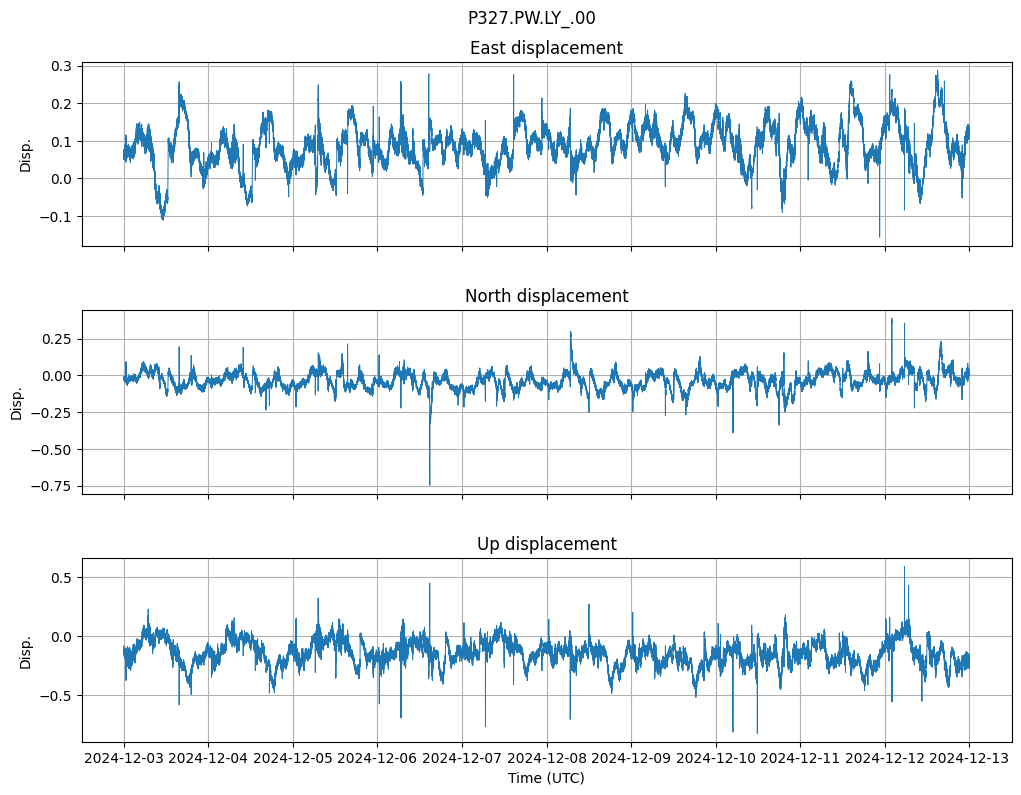Click the 2024-12-10 date tick label
The width and height of the screenshot is (1021, 795).
point(715,758)
